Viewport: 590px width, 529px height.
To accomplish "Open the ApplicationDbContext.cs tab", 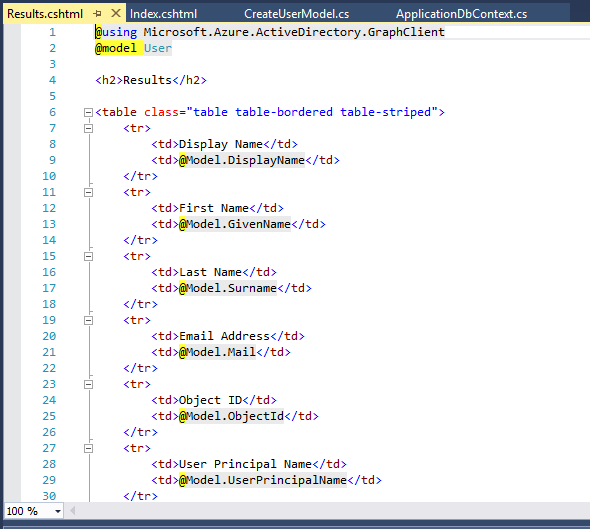I will (461, 14).
